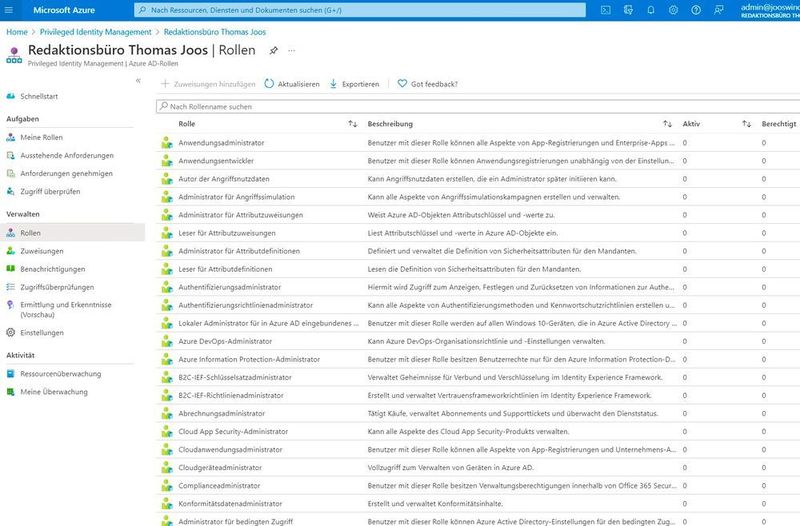Click the Aktualisieren refresh button

[292, 84]
